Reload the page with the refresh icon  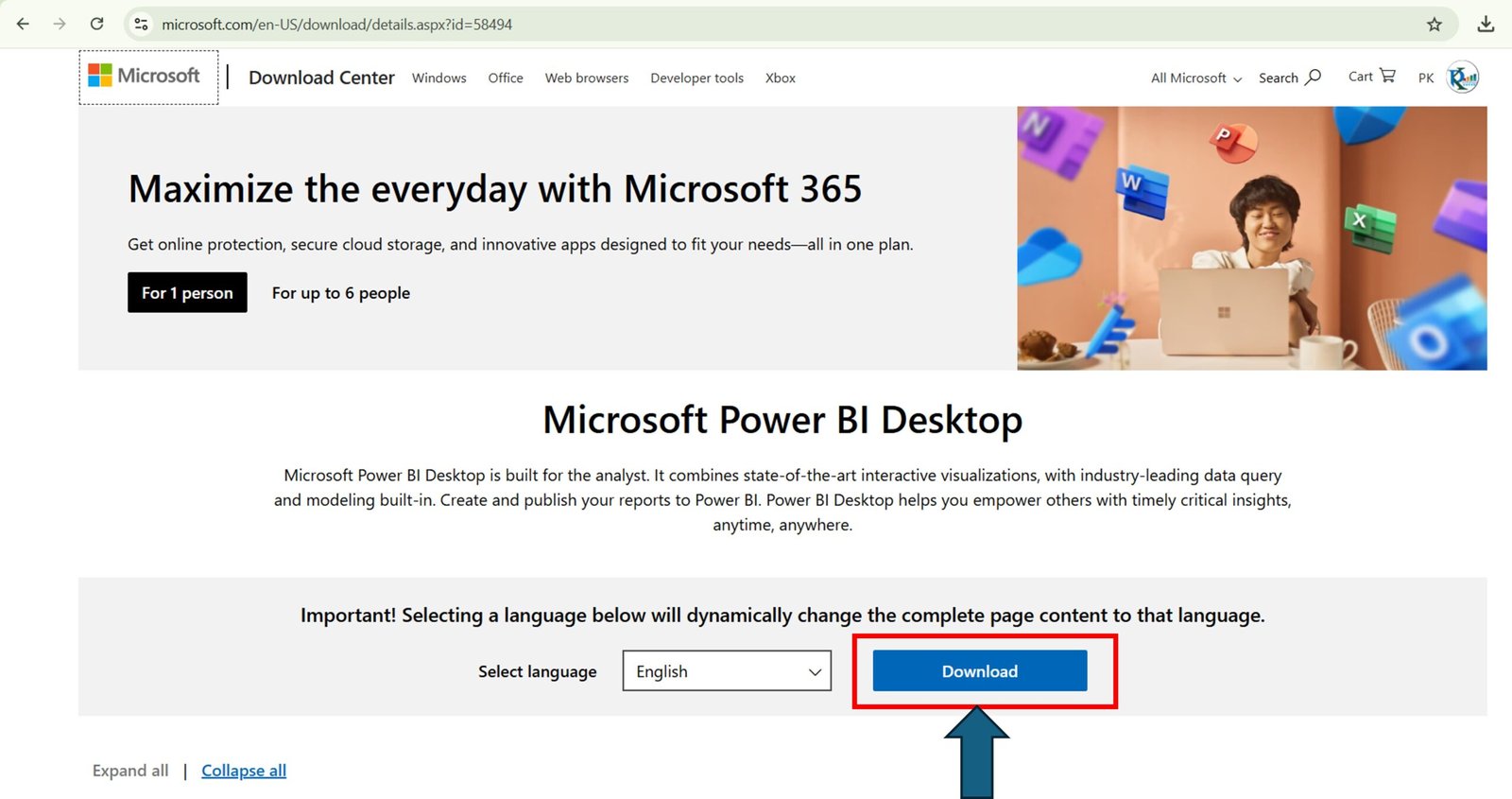pos(96,24)
